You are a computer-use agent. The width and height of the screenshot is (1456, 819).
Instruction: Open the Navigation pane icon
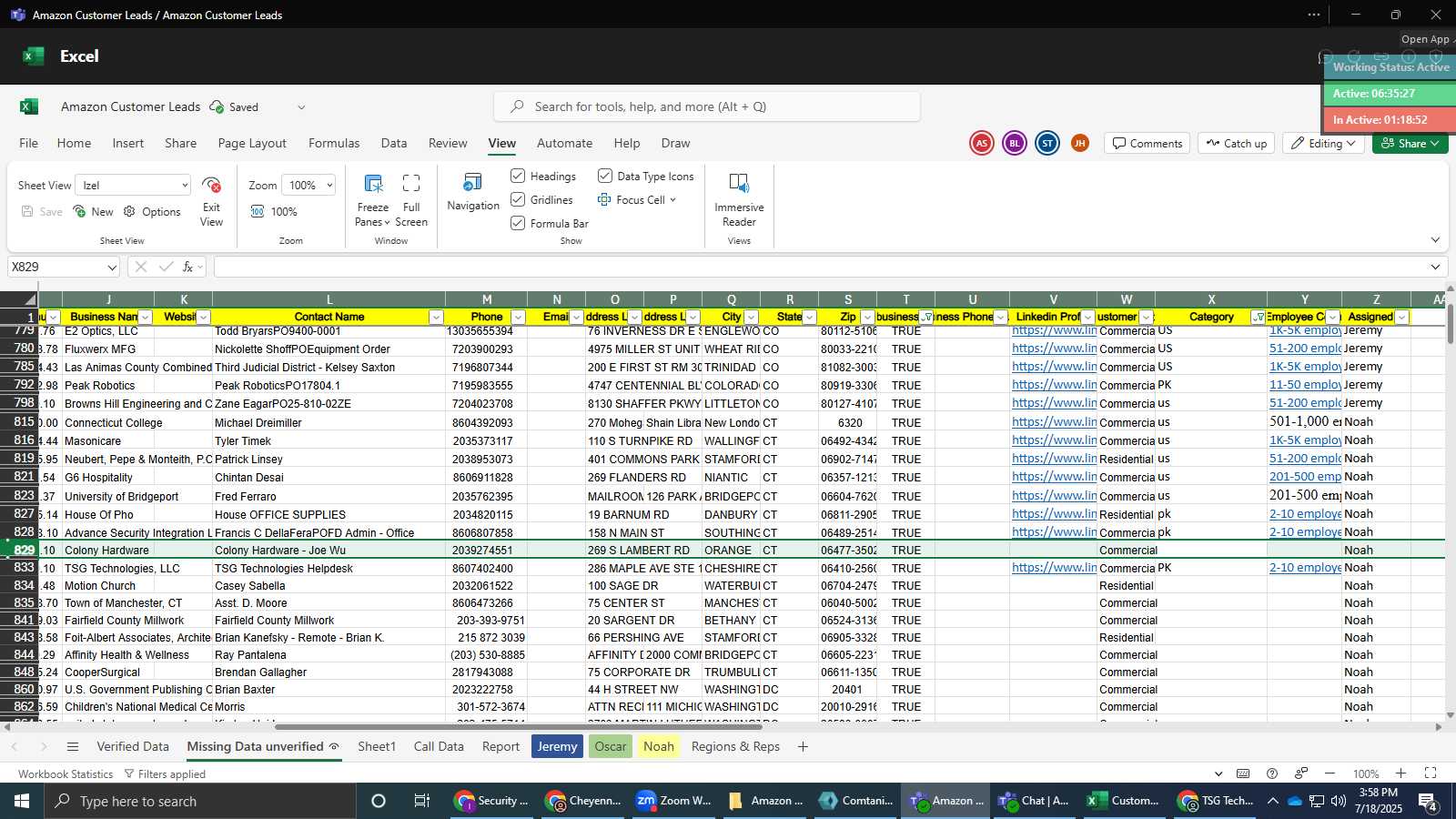(x=473, y=182)
